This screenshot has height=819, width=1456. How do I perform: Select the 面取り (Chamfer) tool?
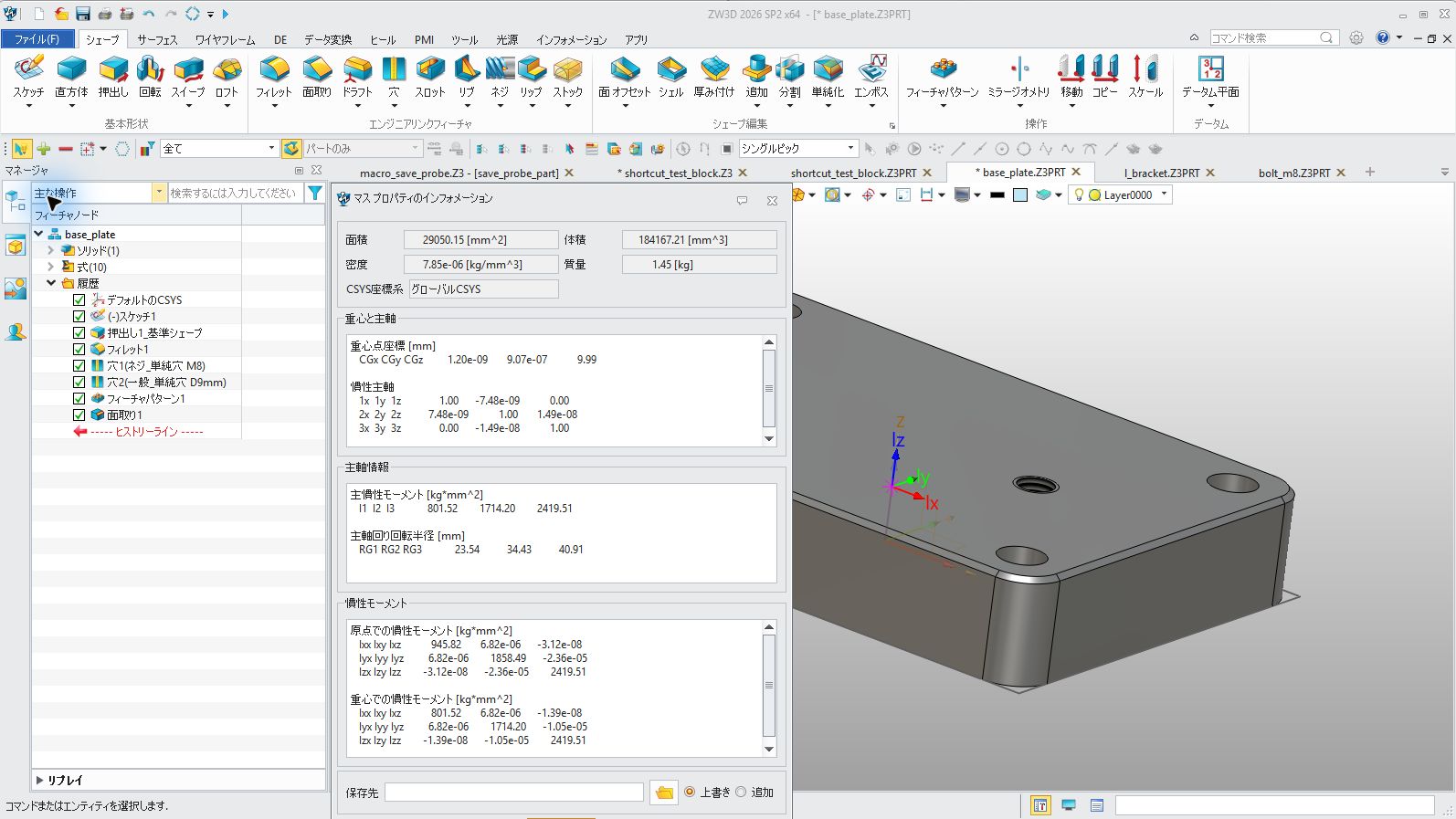[x=317, y=77]
